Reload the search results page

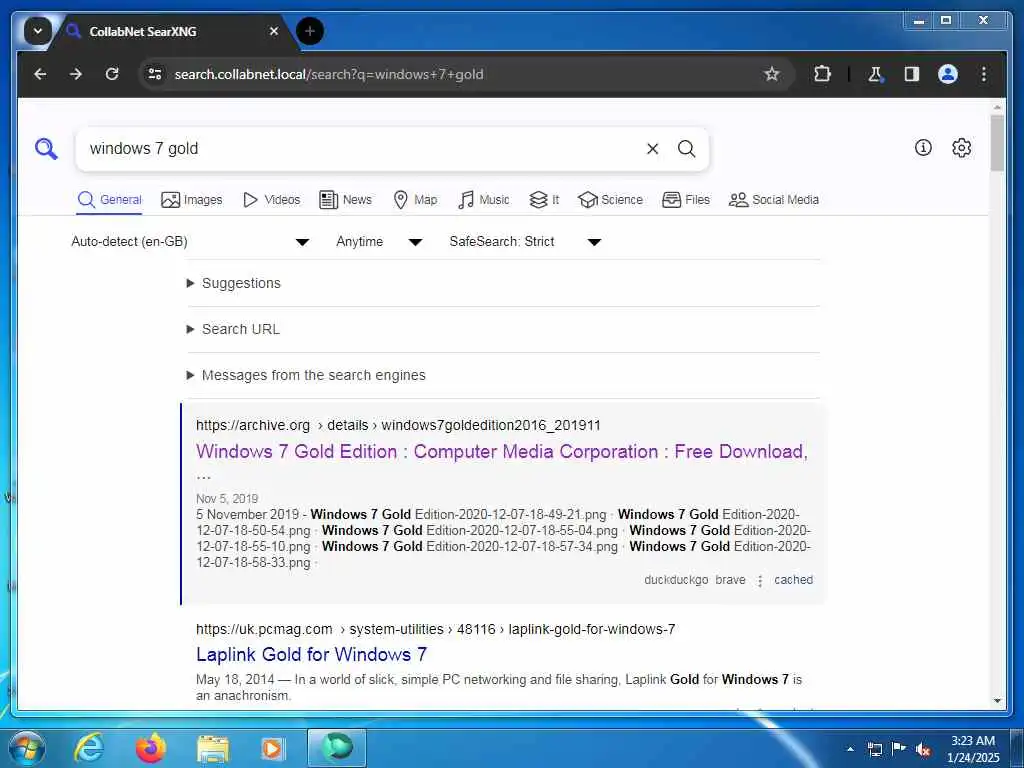[x=112, y=74]
